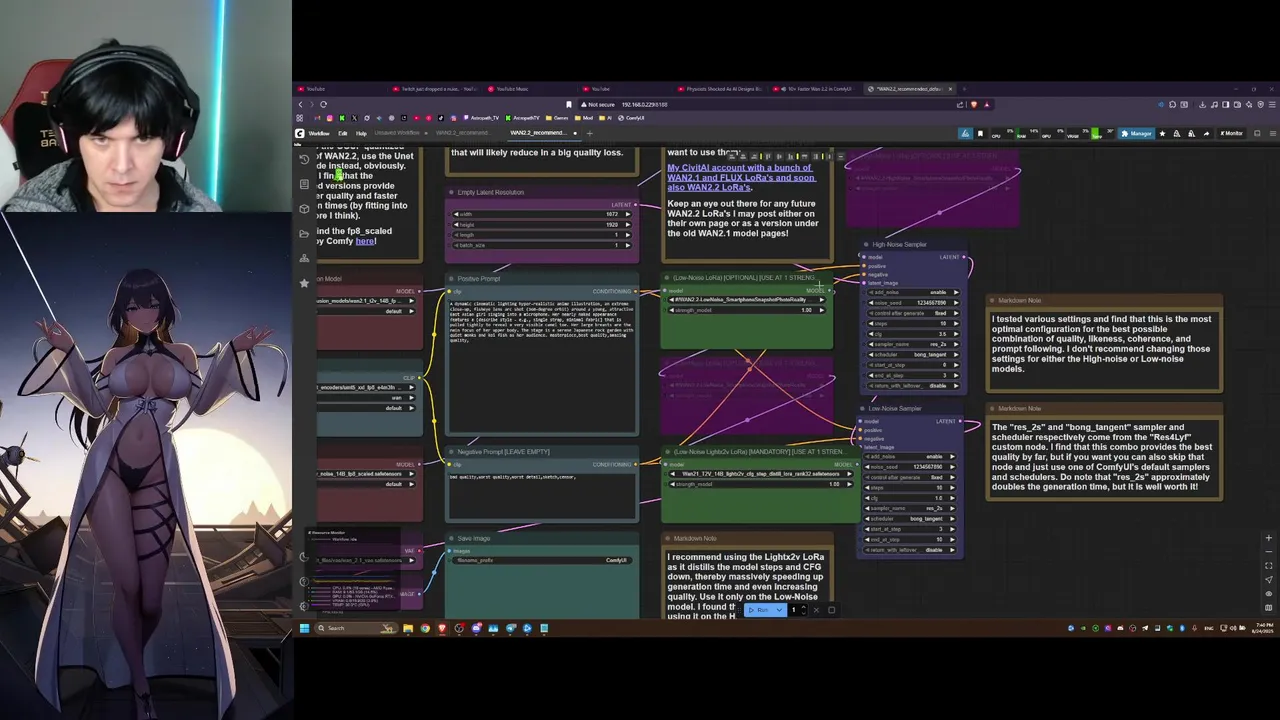Toggle the minimap icon on the canvas
This screenshot has width=1280, height=720.
pos(1269,606)
